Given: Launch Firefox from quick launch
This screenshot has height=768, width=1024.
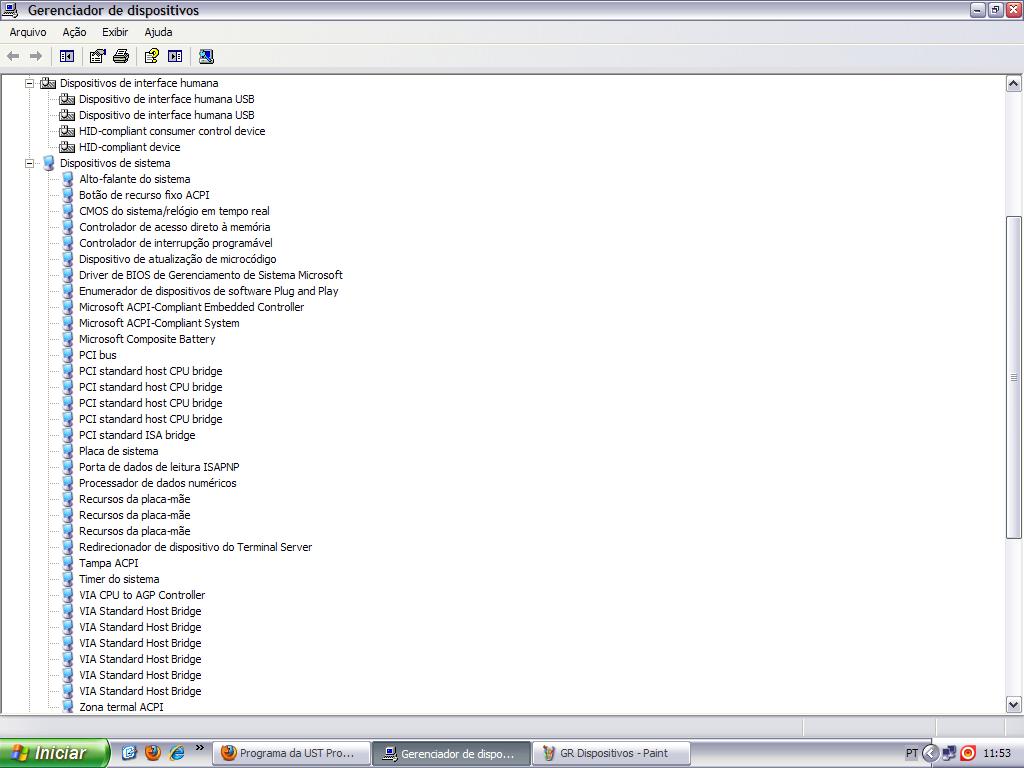Looking at the screenshot, I should coord(153,753).
